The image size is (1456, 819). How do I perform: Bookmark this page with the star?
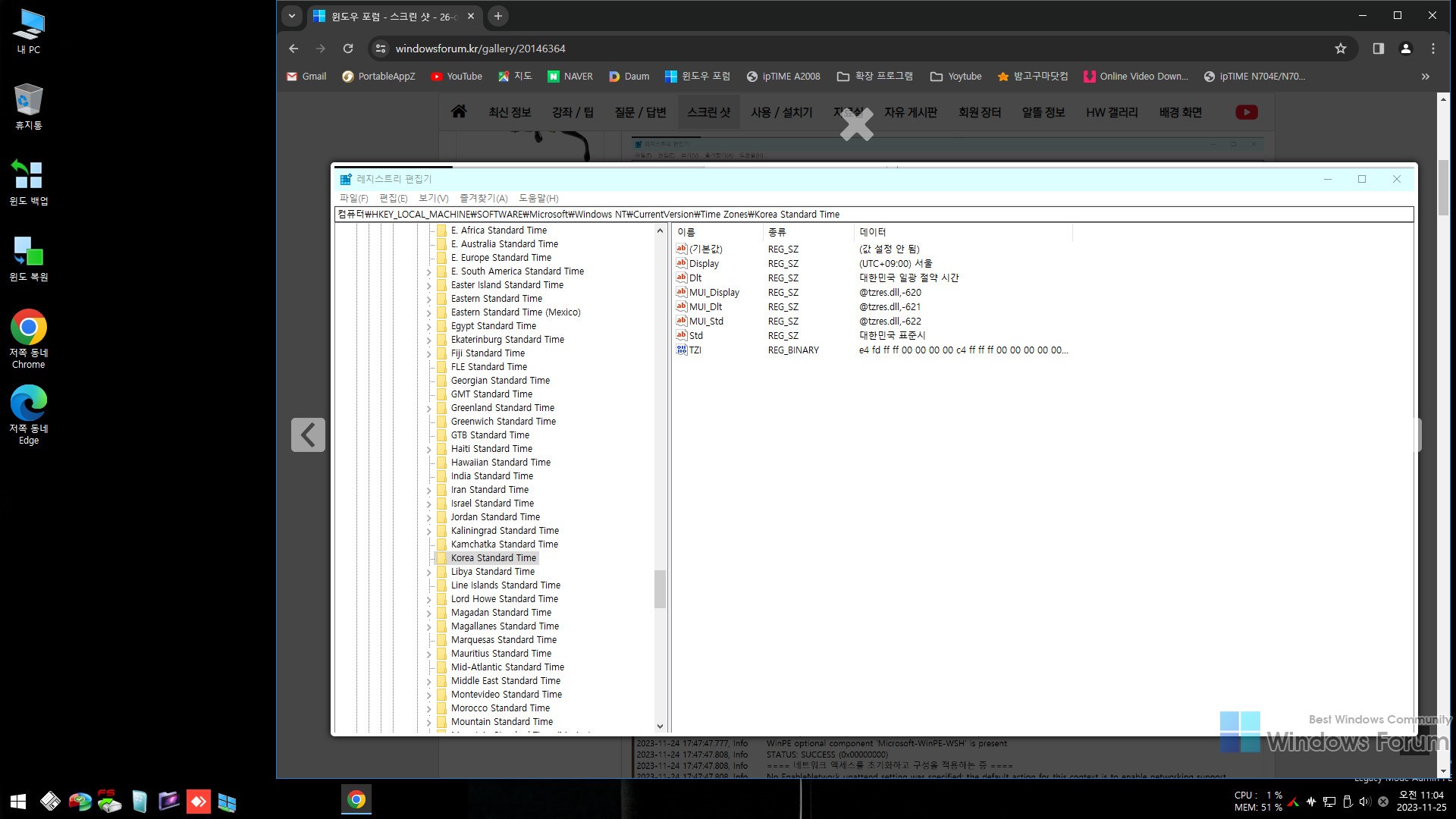pyautogui.click(x=1341, y=49)
